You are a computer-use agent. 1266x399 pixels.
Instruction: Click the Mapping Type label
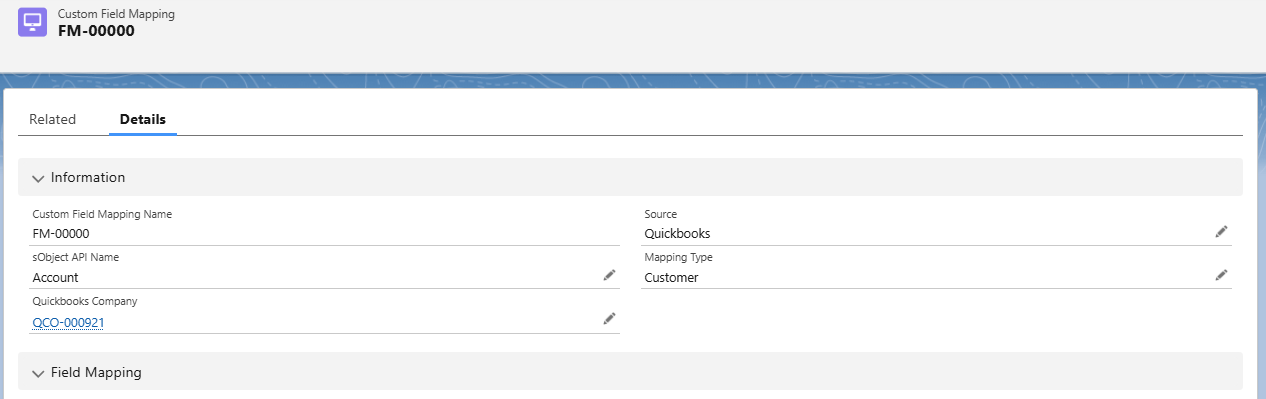(x=678, y=257)
